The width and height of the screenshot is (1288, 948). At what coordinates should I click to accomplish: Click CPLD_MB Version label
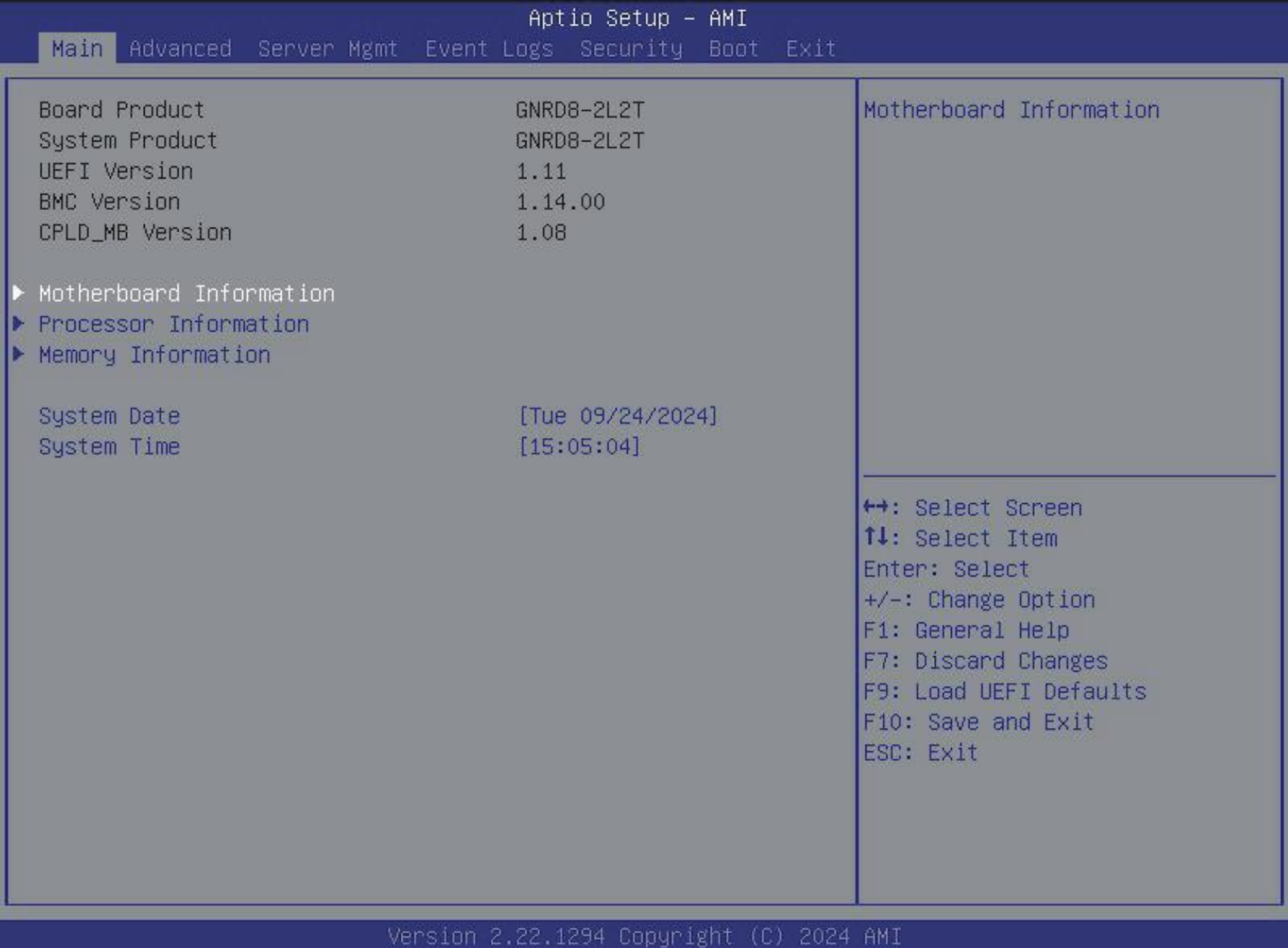point(135,232)
